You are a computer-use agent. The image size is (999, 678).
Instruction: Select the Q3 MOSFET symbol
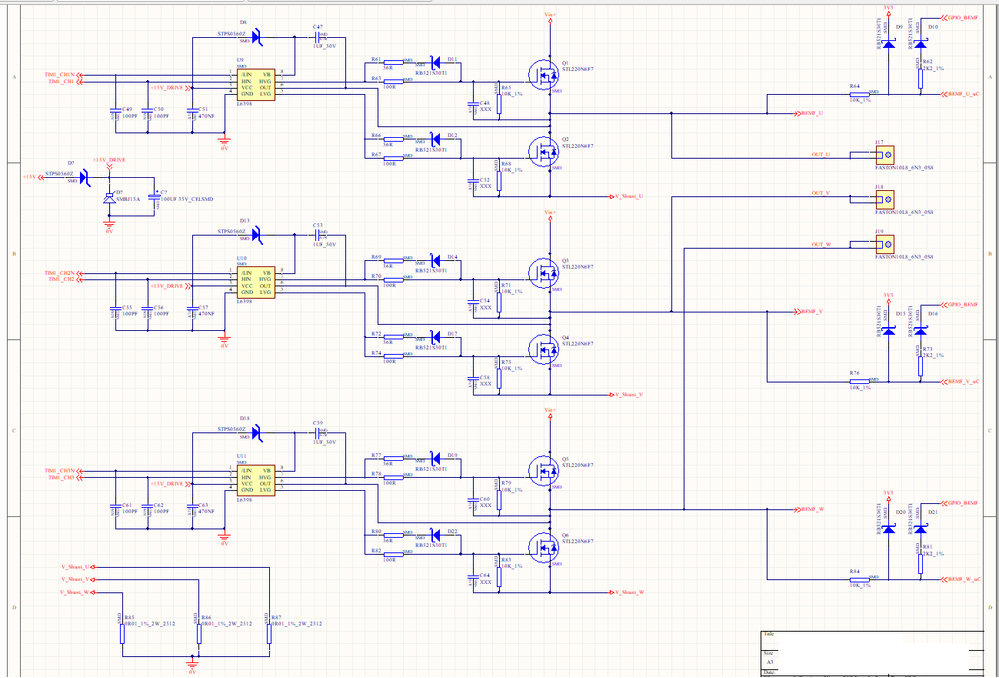click(543, 273)
